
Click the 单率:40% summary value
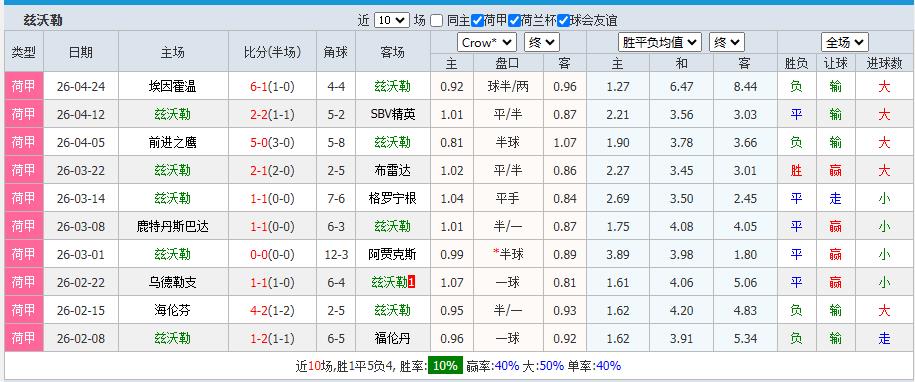click(x=595, y=366)
